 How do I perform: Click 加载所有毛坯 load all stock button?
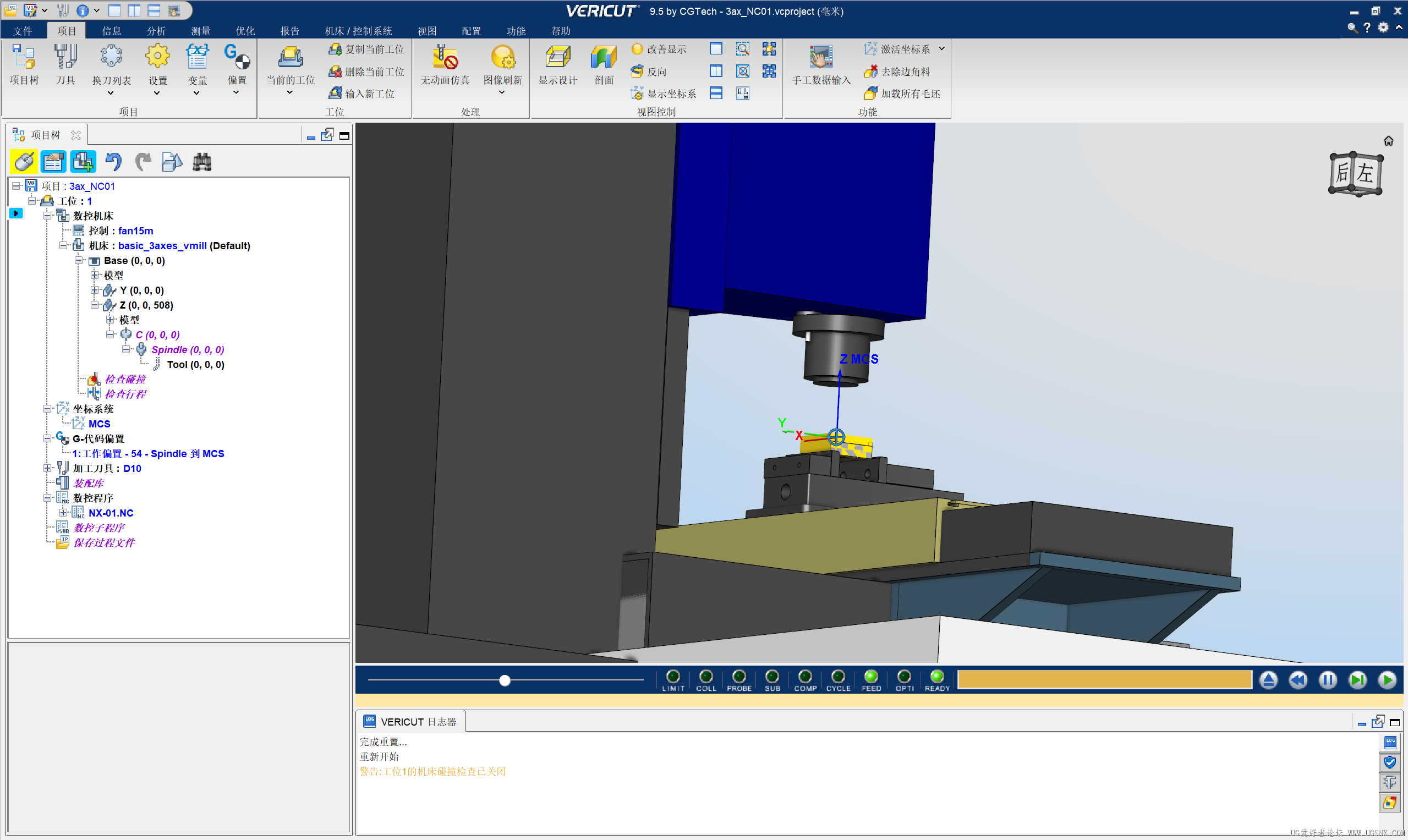pyautogui.click(x=902, y=94)
